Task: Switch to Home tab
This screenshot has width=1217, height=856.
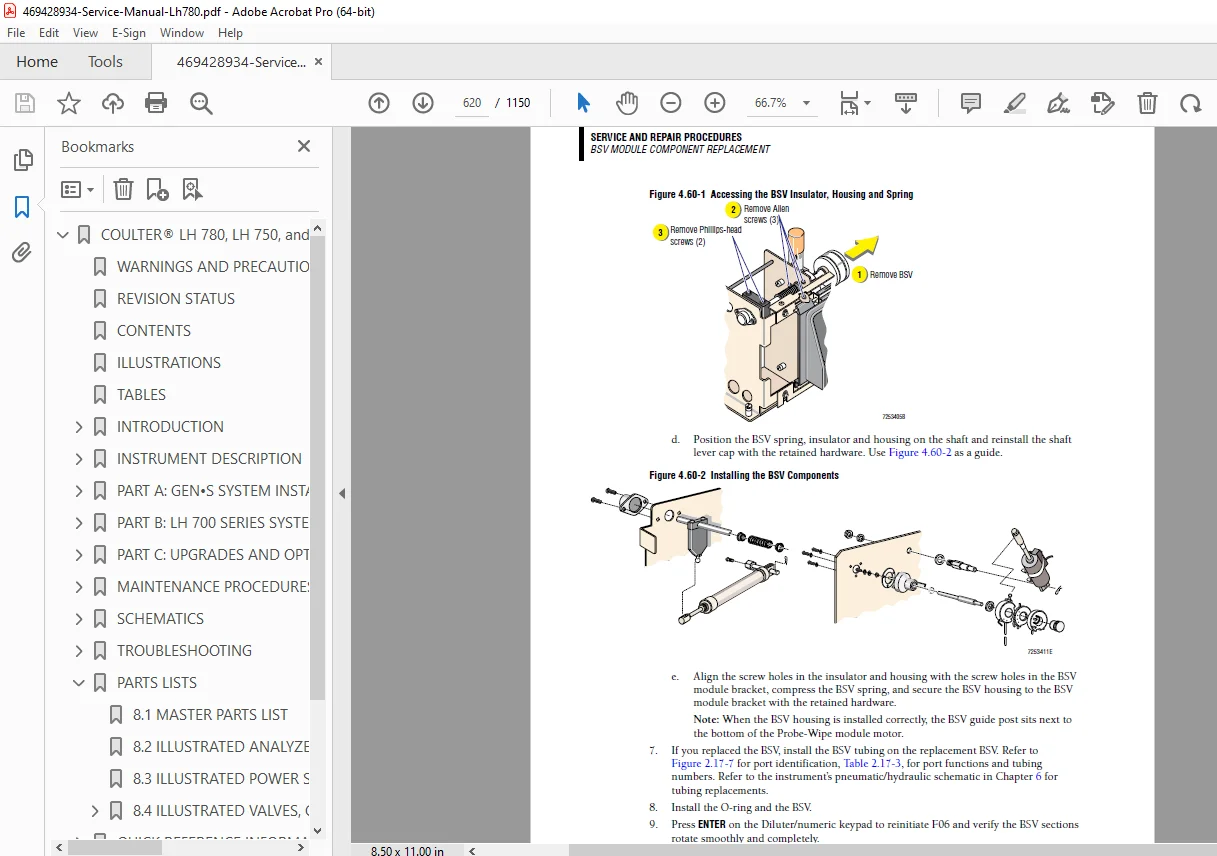Action: (x=37, y=62)
